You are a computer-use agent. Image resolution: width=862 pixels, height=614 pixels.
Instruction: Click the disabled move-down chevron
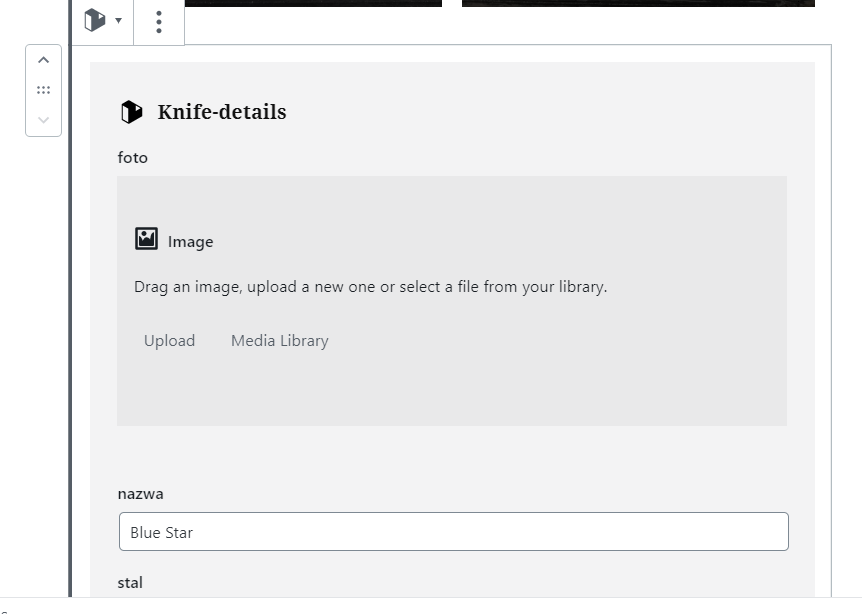(43, 120)
